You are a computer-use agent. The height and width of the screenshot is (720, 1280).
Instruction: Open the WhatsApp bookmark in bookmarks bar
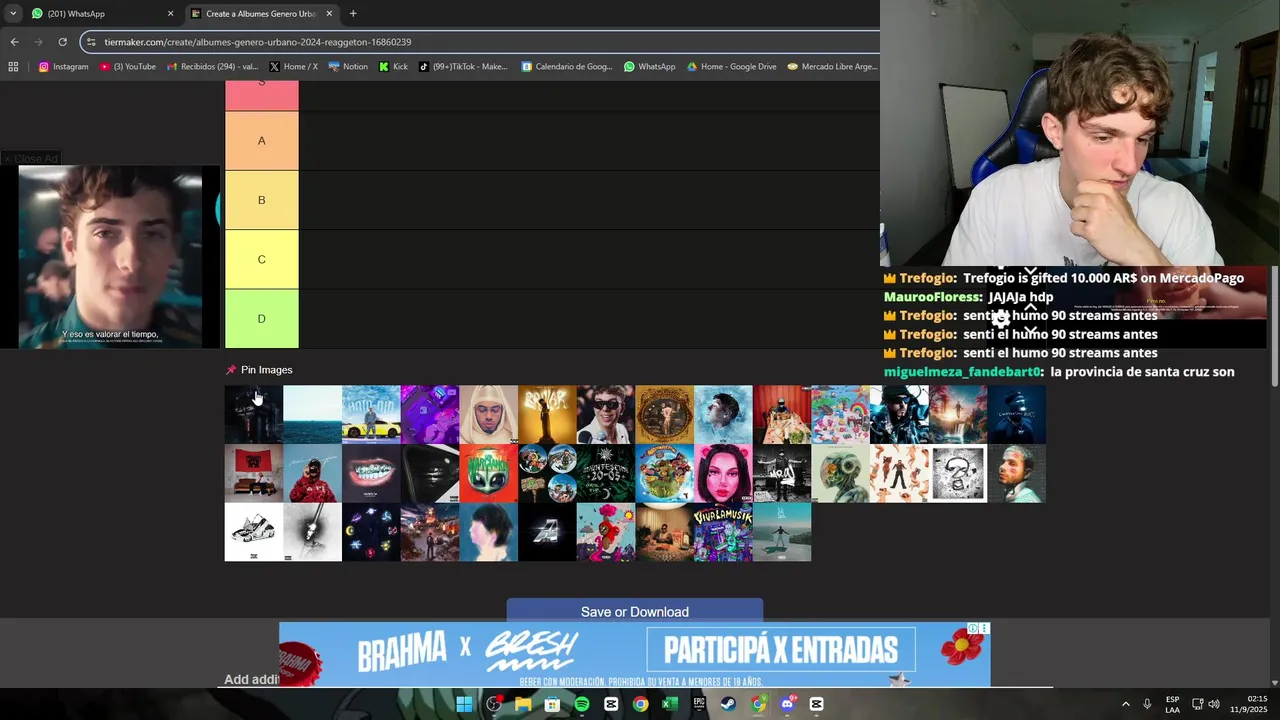pos(649,67)
